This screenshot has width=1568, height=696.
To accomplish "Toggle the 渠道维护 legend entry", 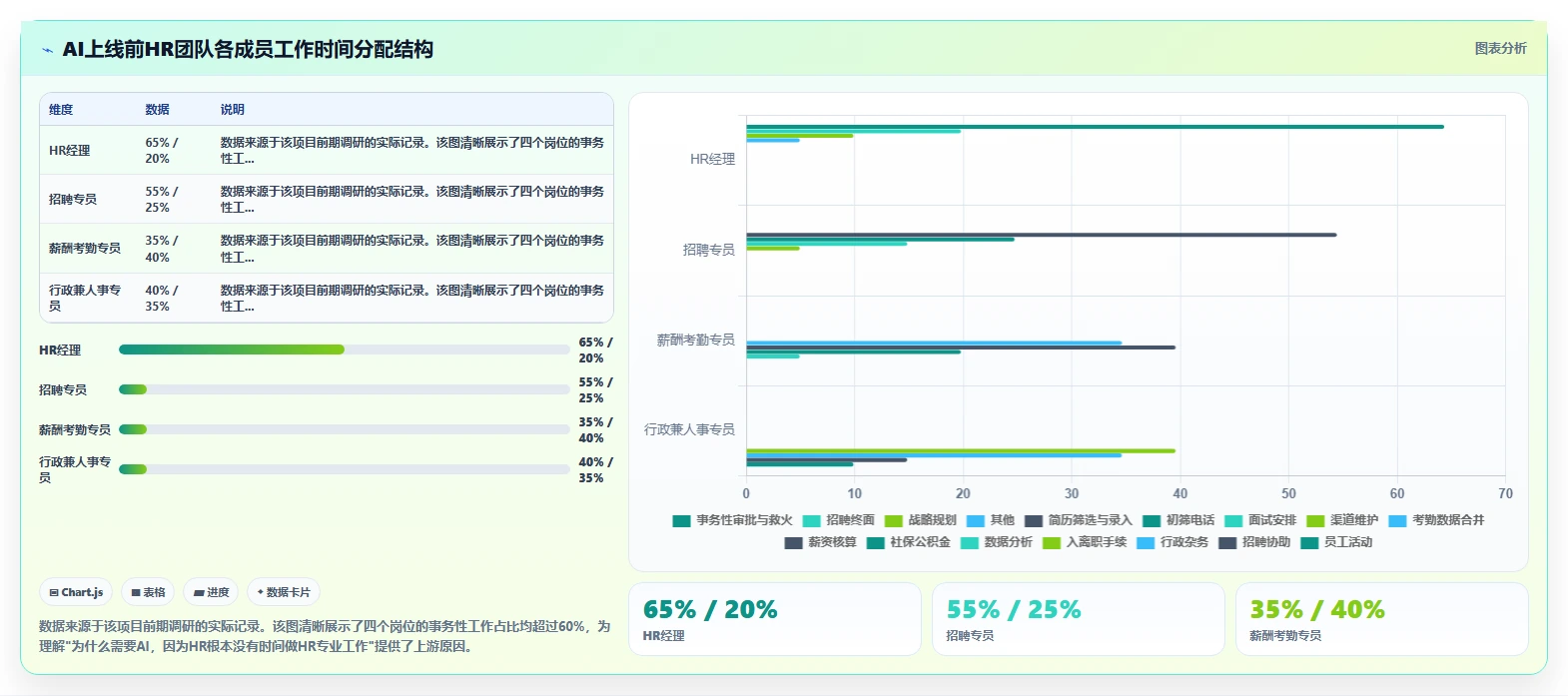I will pyautogui.click(x=1342, y=520).
